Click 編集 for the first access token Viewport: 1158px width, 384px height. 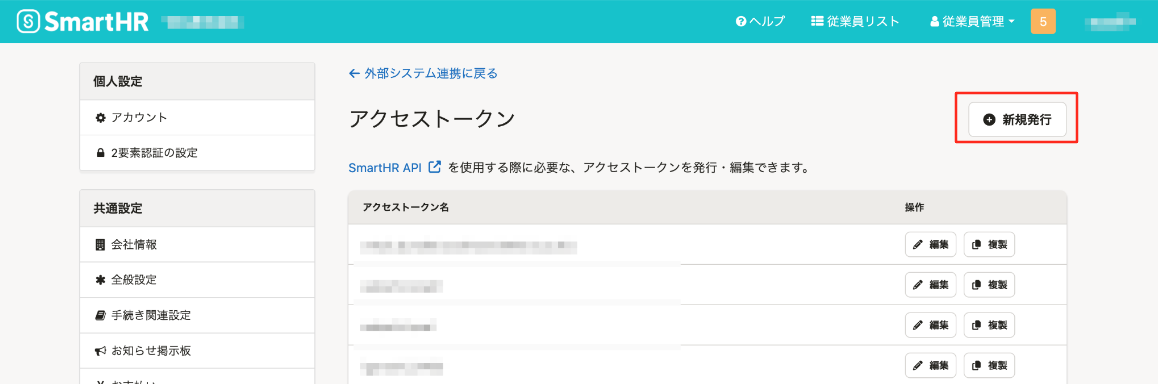931,244
